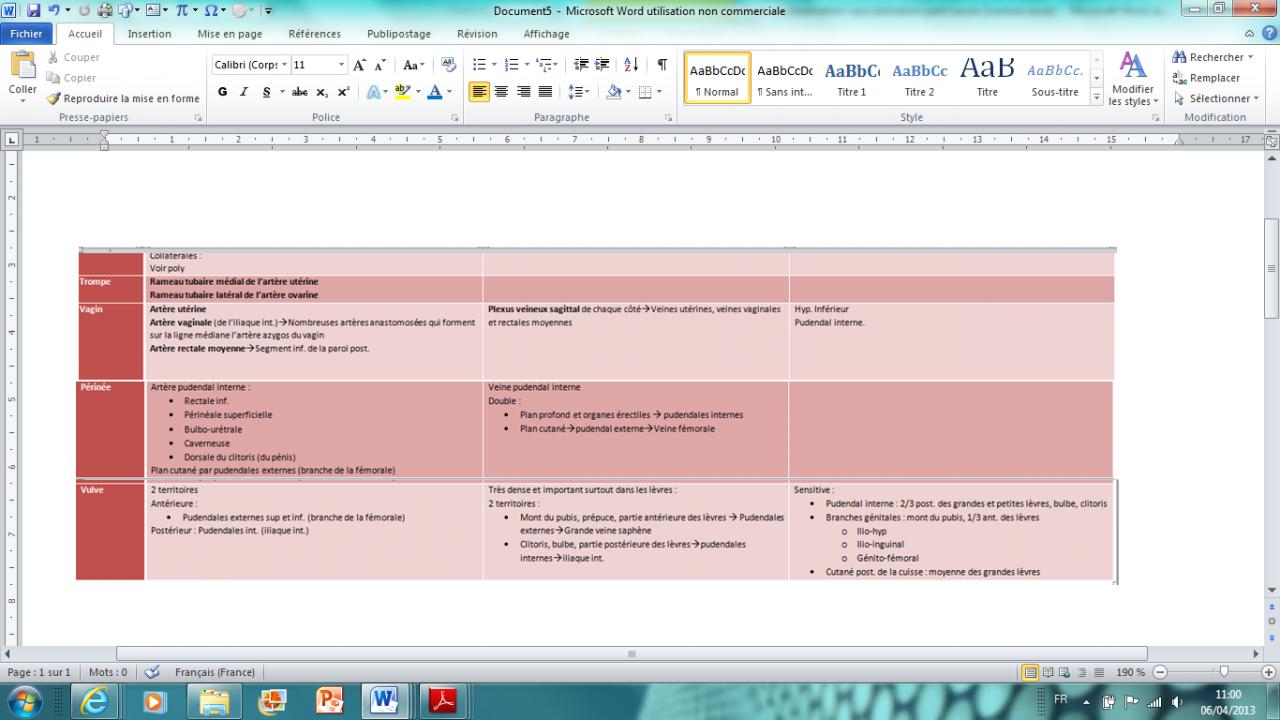Click the Remplacer tool
This screenshot has height=720, width=1280.
point(1206,78)
